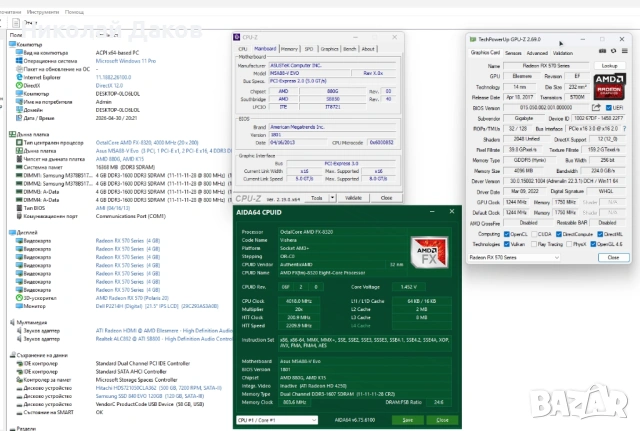
Task: Click the Close button at GPU-Z bottom
Action: point(613,258)
